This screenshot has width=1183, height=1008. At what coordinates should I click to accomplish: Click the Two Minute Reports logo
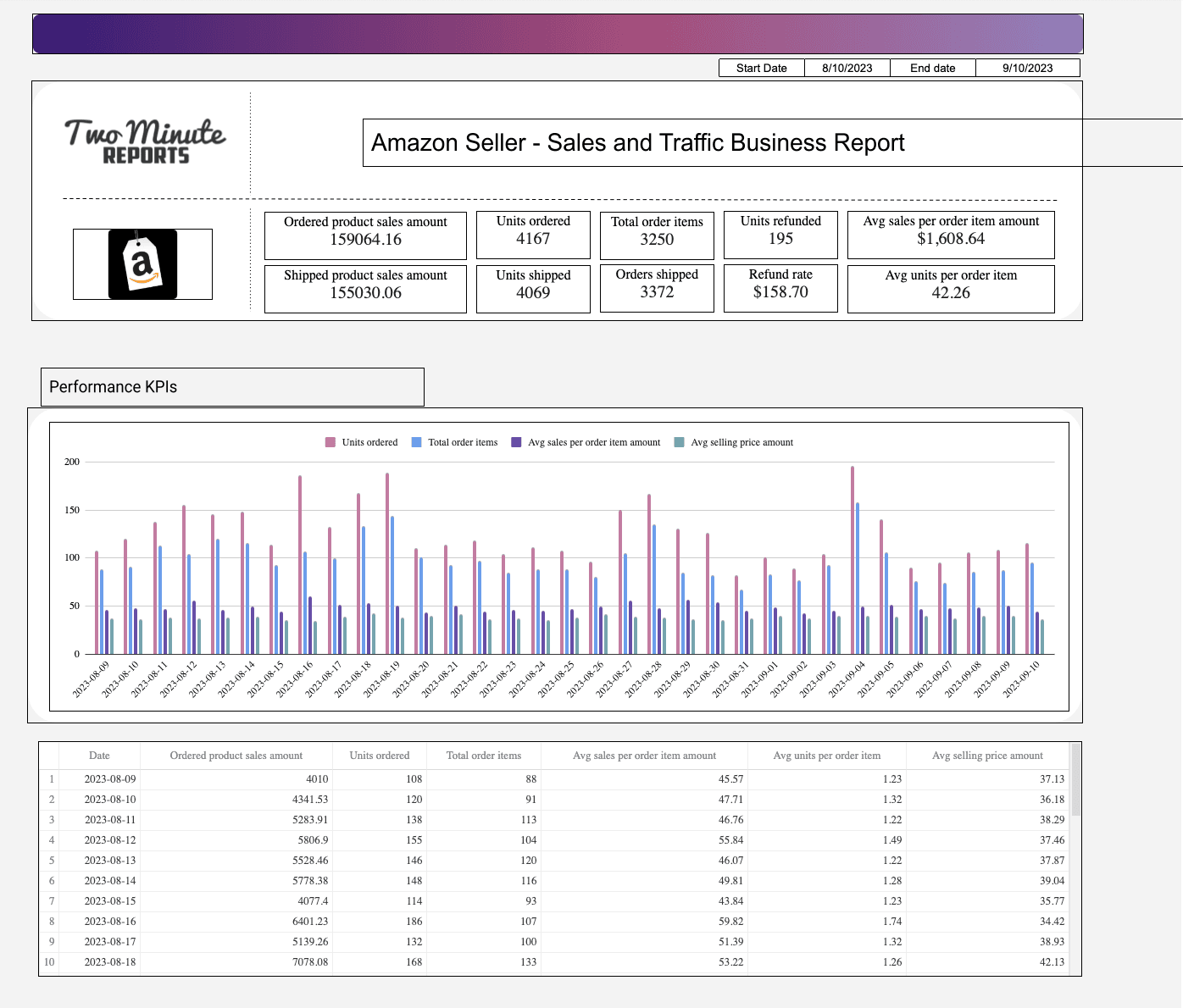click(x=142, y=141)
